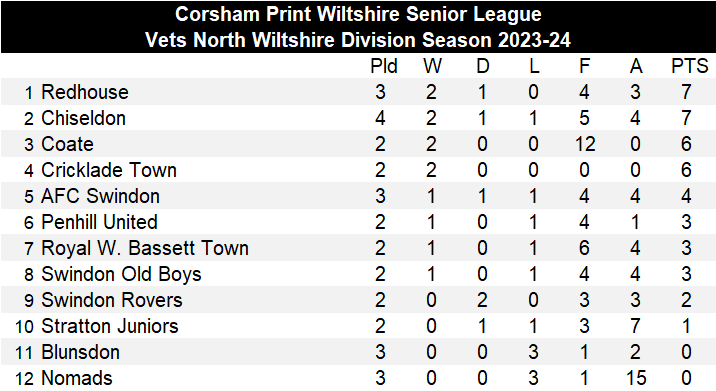Click Coate's goals for value 12
Screen dimensions: 716x391
pyautogui.click(x=585, y=144)
